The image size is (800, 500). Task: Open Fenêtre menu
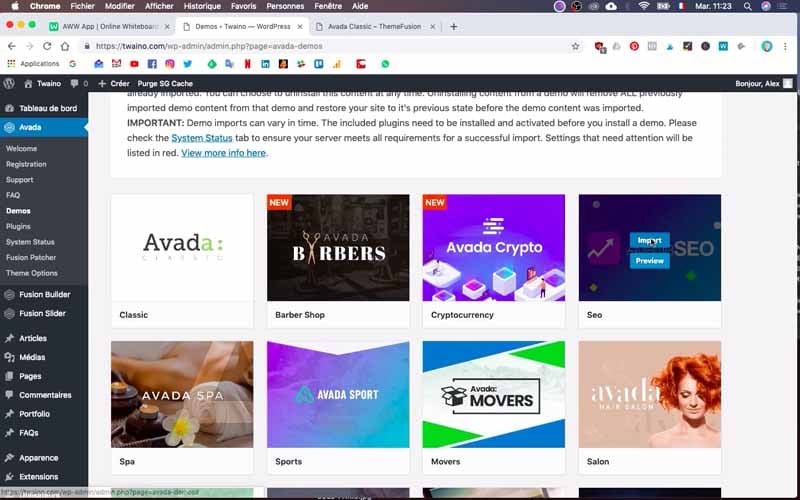(x=328, y=6)
